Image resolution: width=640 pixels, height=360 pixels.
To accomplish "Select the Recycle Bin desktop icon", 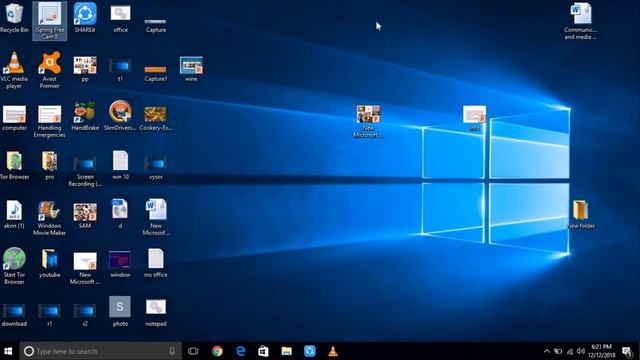I will pos(14,18).
